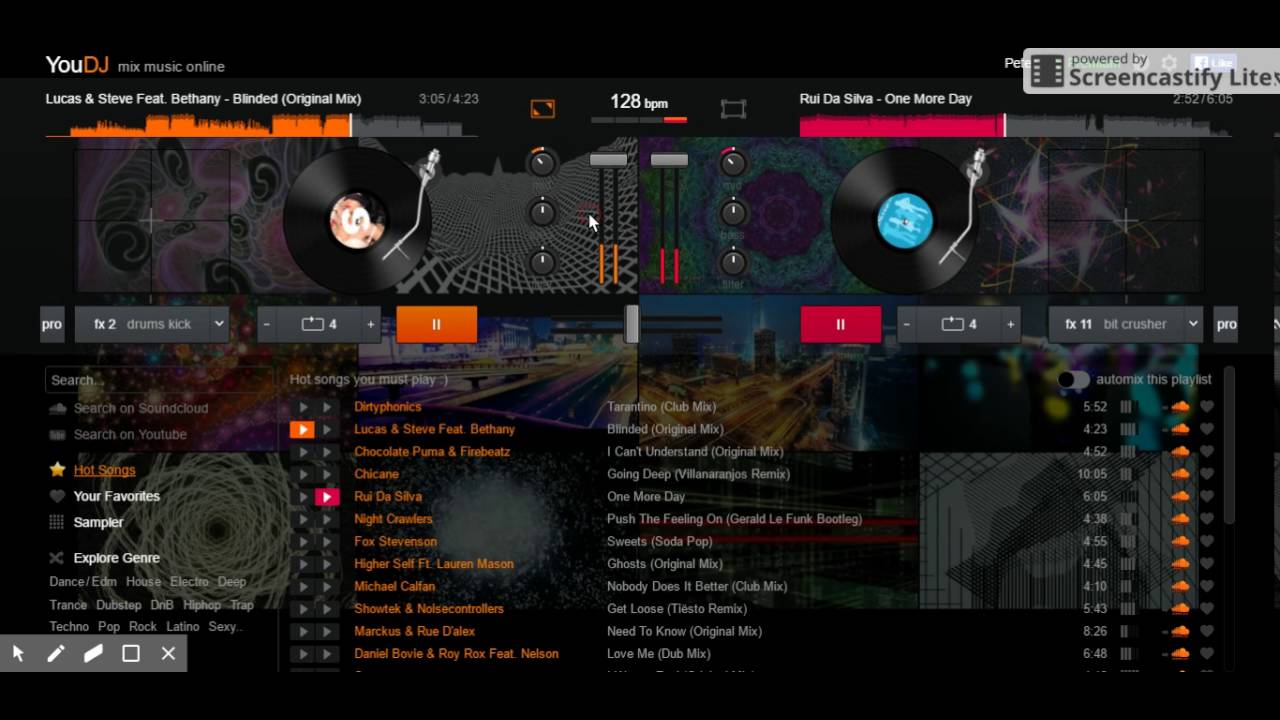Focus the Search input field
The height and width of the screenshot is (720, 1280).
158,380
